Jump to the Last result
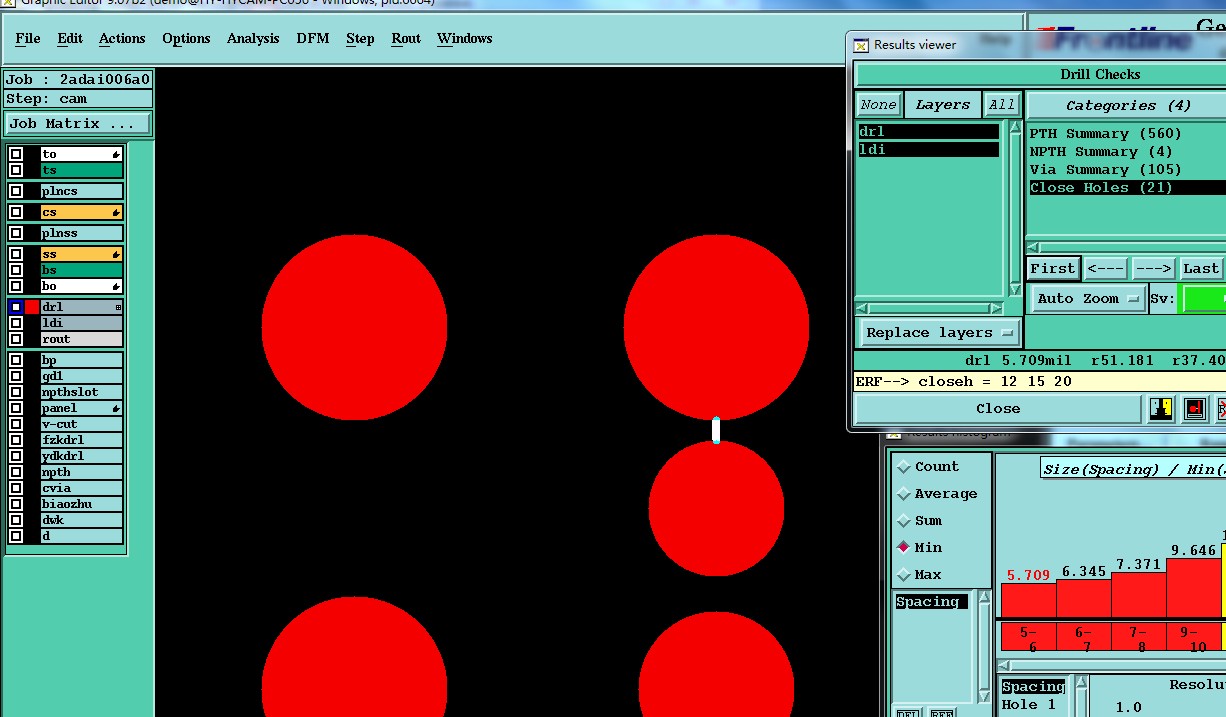This screenshot has height=717, width=1226. [1201, 268]
